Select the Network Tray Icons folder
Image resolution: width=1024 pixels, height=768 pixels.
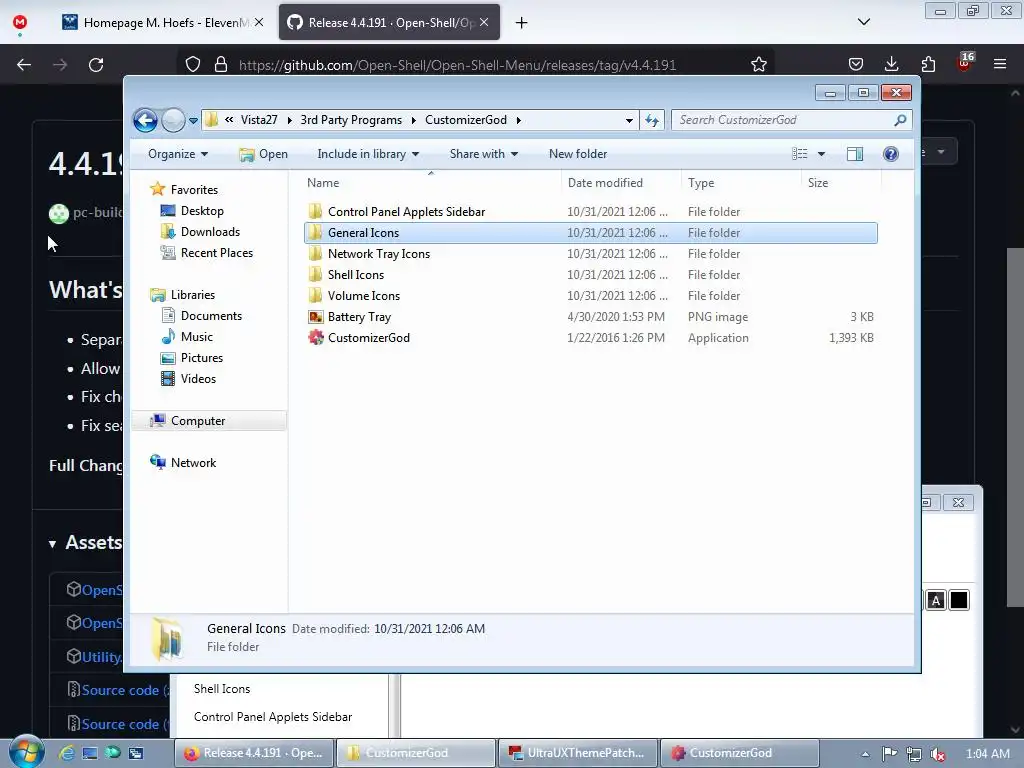point(591,254)
